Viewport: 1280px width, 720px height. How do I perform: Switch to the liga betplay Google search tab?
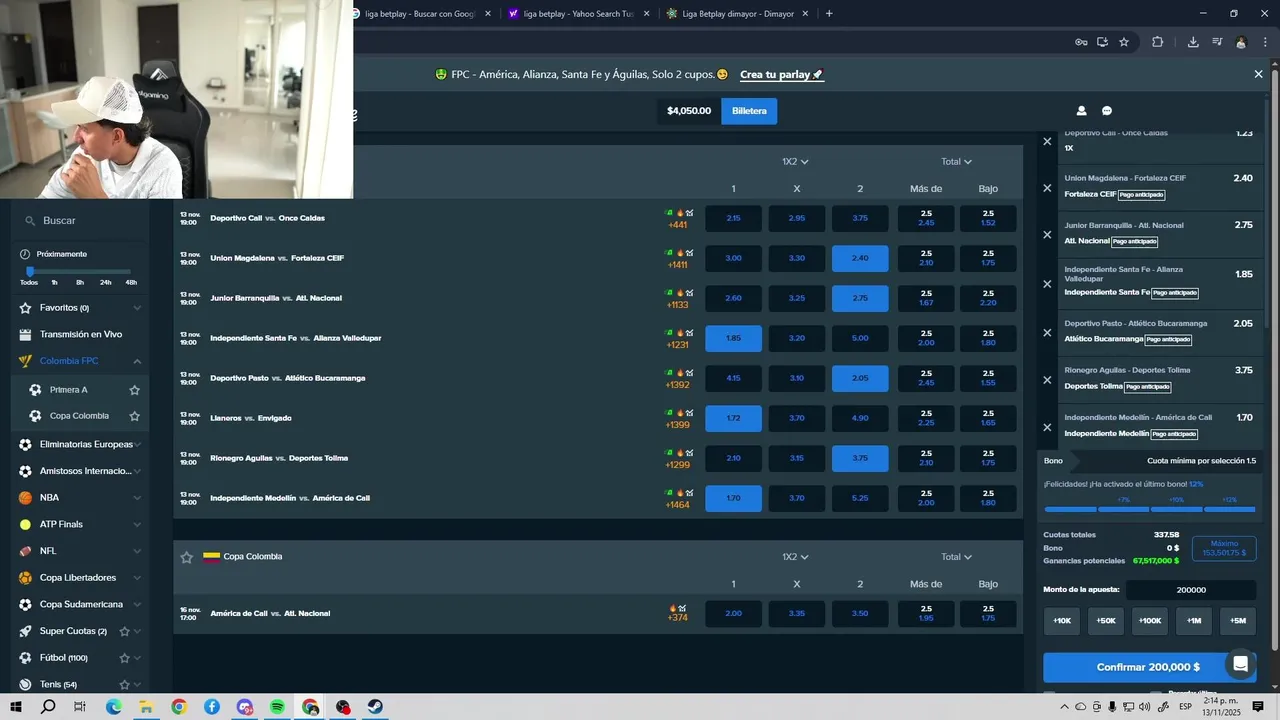[421, 14]
